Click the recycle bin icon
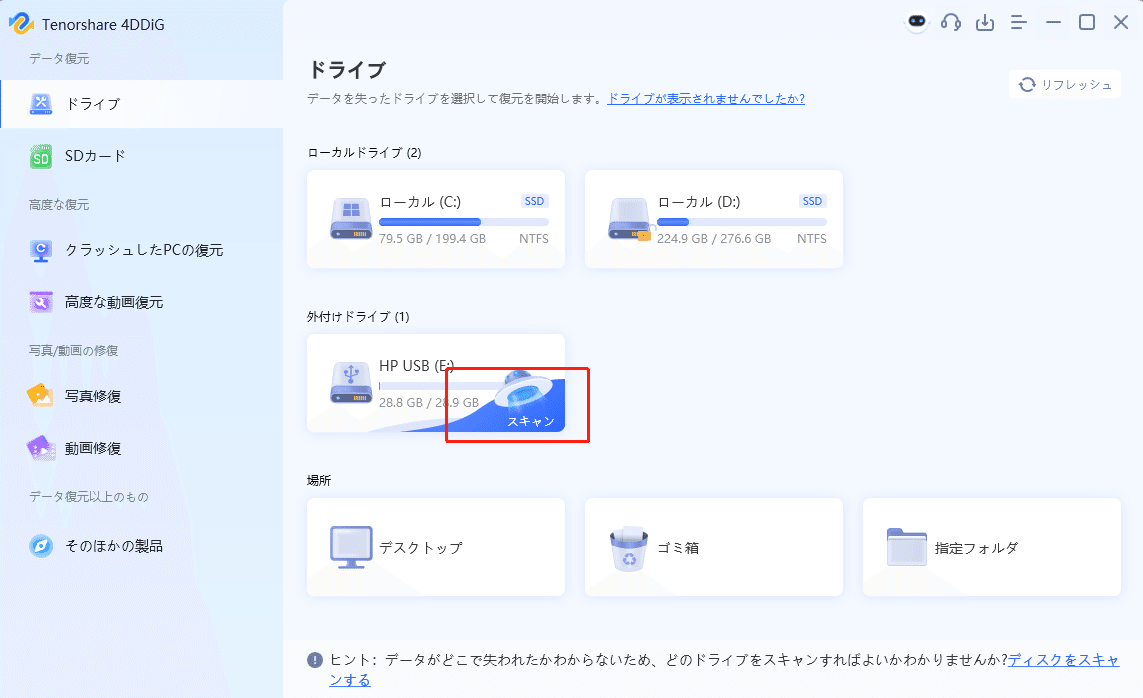1143x698 pixels. 628,548
